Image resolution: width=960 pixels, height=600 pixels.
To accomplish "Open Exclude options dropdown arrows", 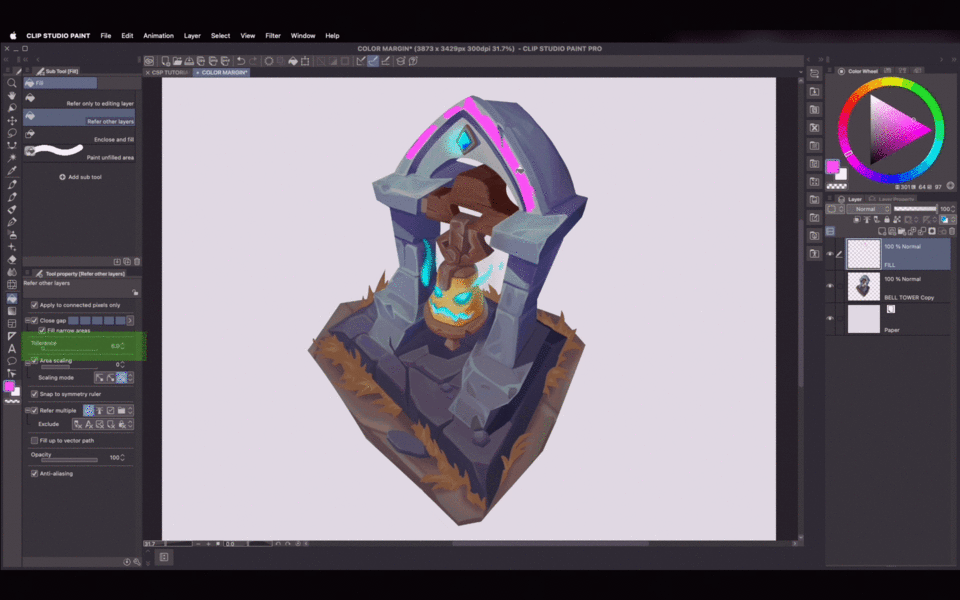I will tap(130, 424).
